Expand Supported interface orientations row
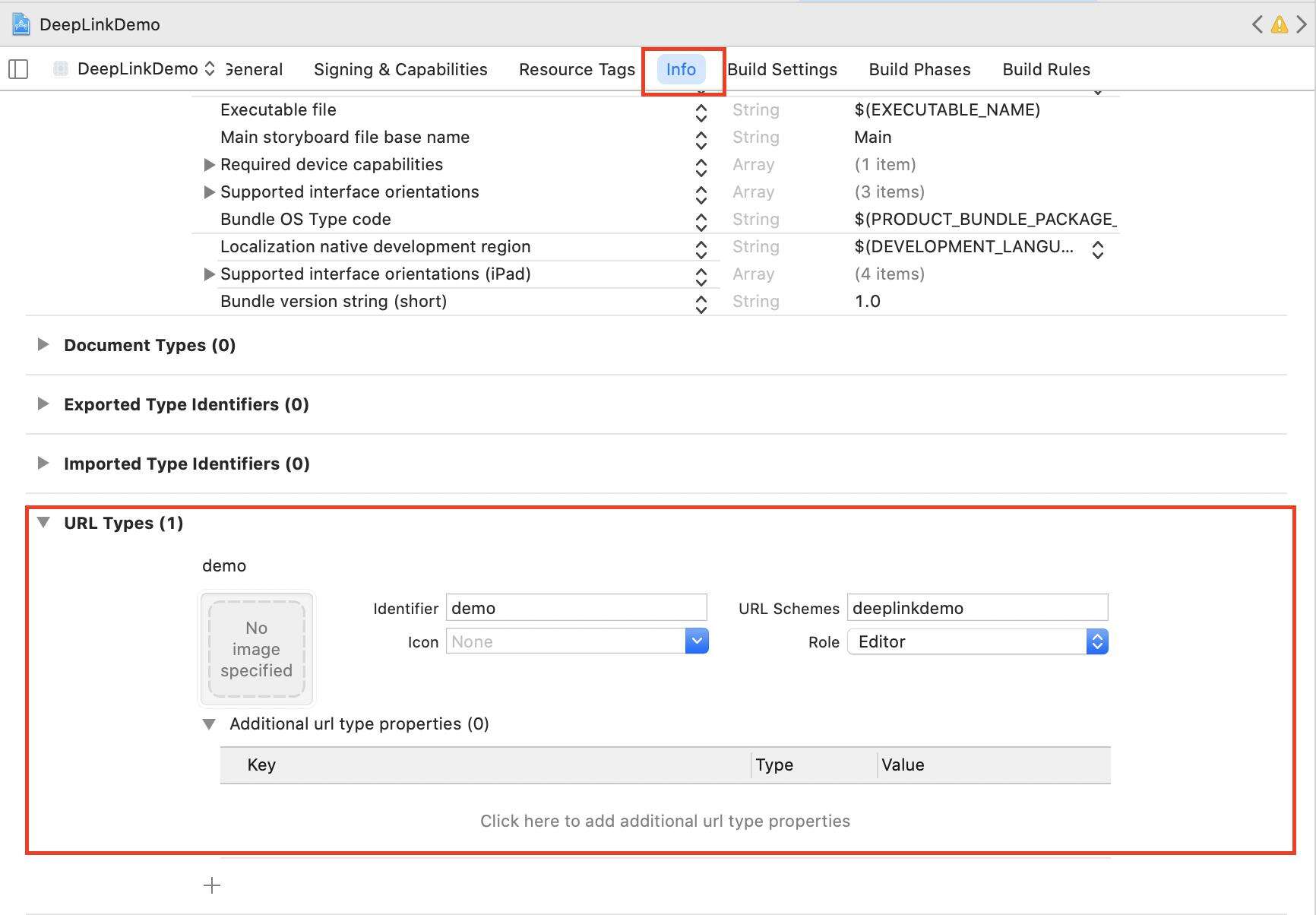Viewport: 1316px width, 915px height. tap(209, 192)
